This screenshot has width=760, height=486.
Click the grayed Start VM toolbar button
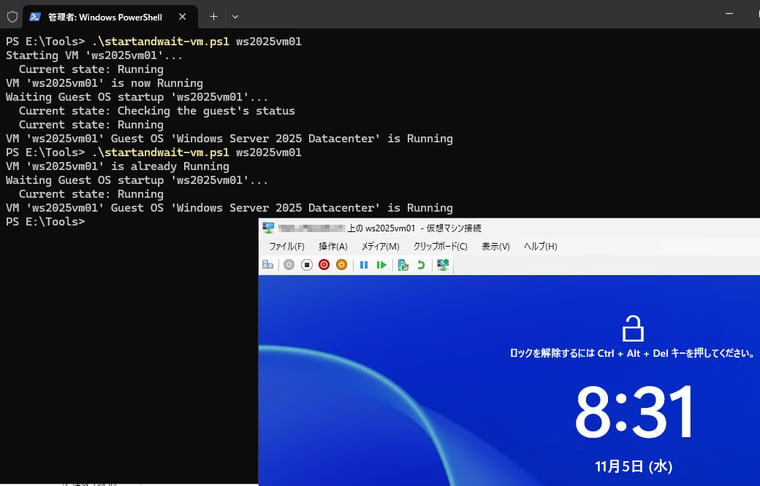pyautogui.click(x=289, y=265)
